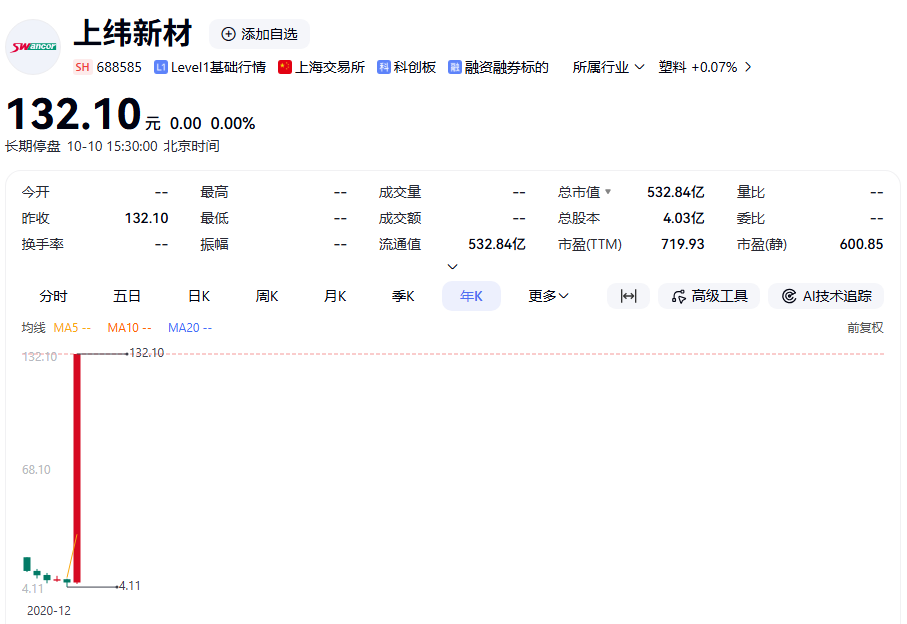
Task: Click the 4.11 low-price chart annotation
Action: click(x=130, y=586)
